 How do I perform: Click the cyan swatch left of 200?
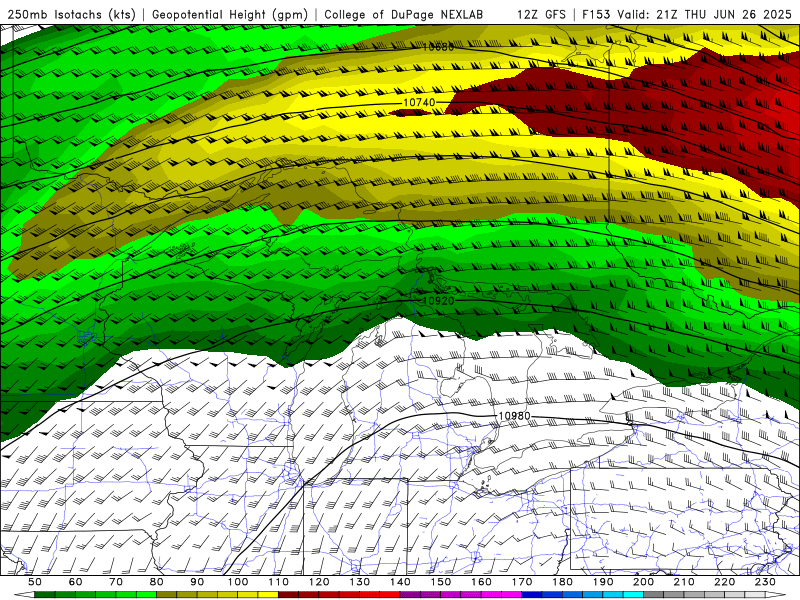[633, 594]
